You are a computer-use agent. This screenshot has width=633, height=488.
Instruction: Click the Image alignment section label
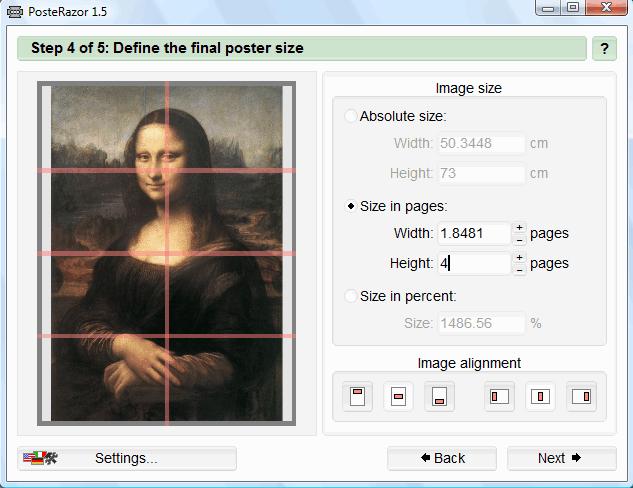click(469, 363)
